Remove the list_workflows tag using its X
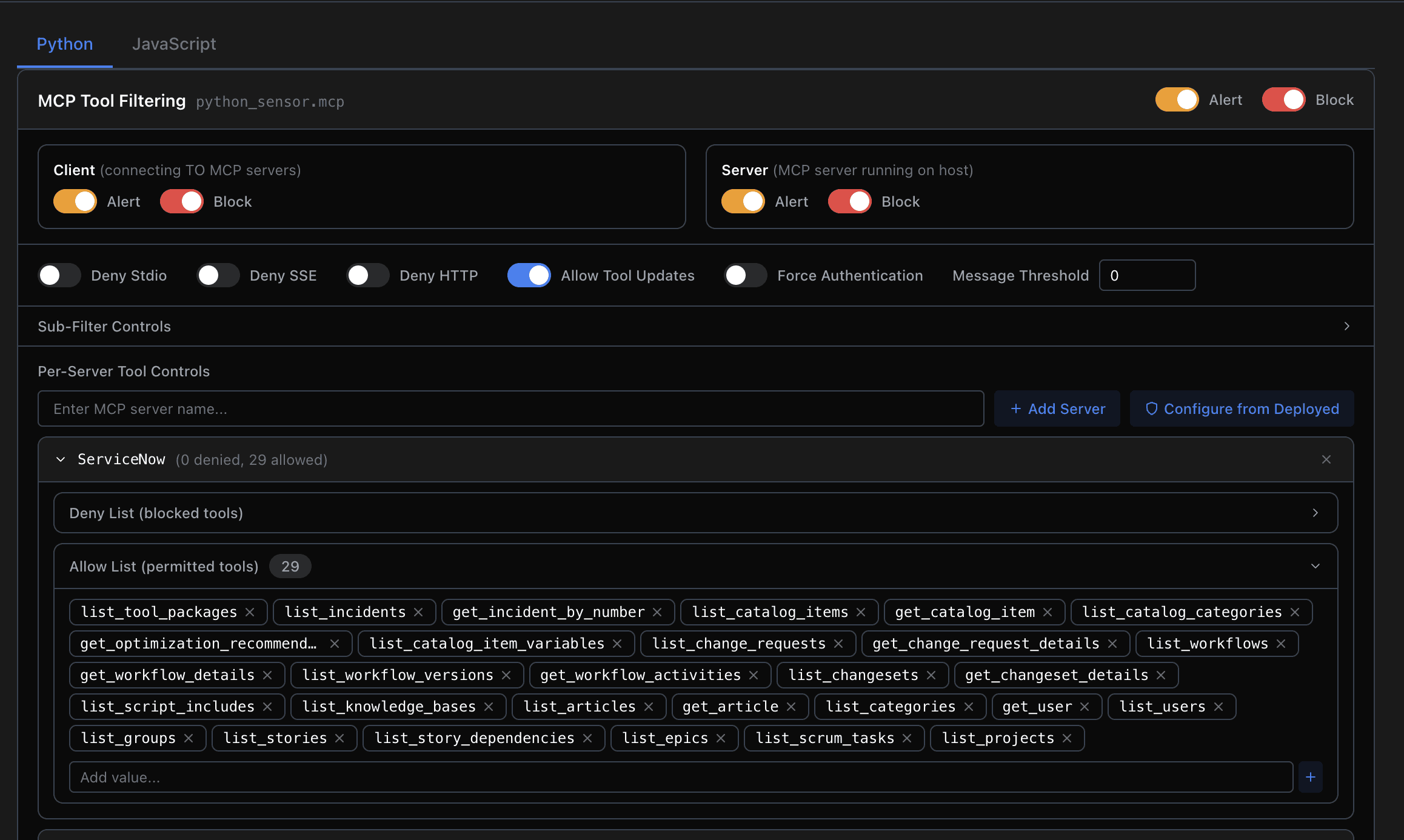 [x=1281, y=644]
